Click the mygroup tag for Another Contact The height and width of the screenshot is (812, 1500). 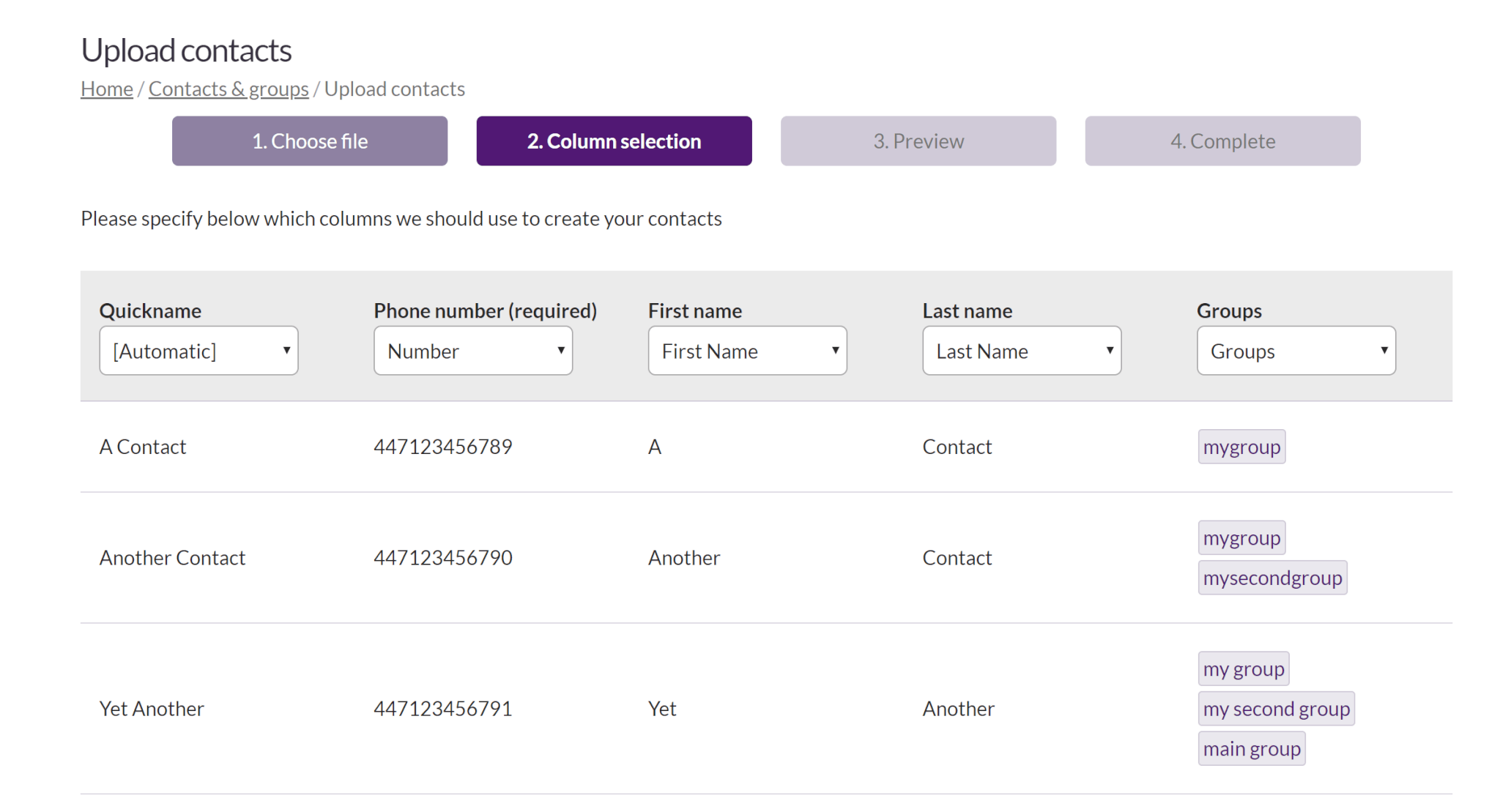(x=1241, y=537)
